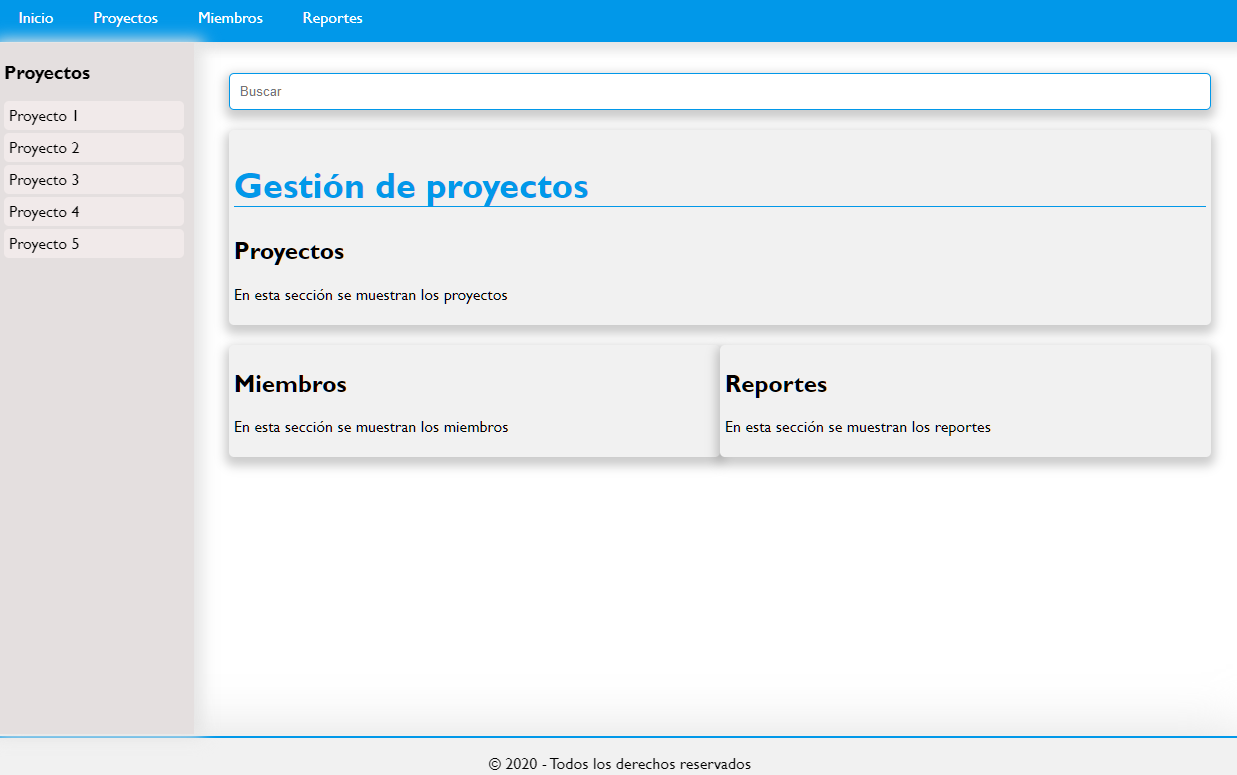
Task: Click inside the Buscar search field
Action: coord(719,91)
